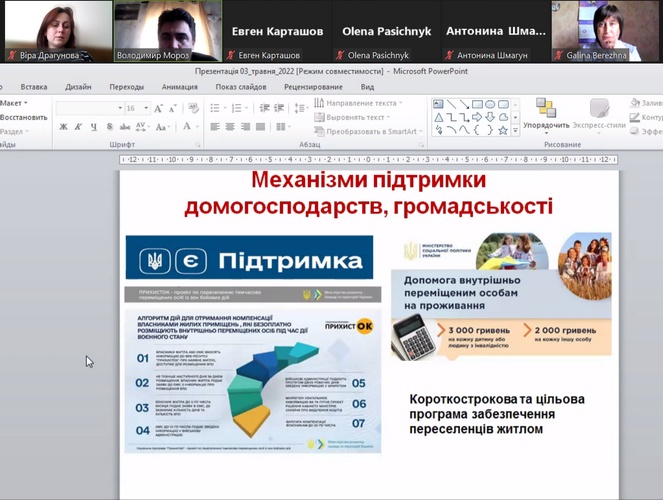Click the Преобразовать в SmartArt button
This screenshot has width=663, height=500.
pos(370,131)
